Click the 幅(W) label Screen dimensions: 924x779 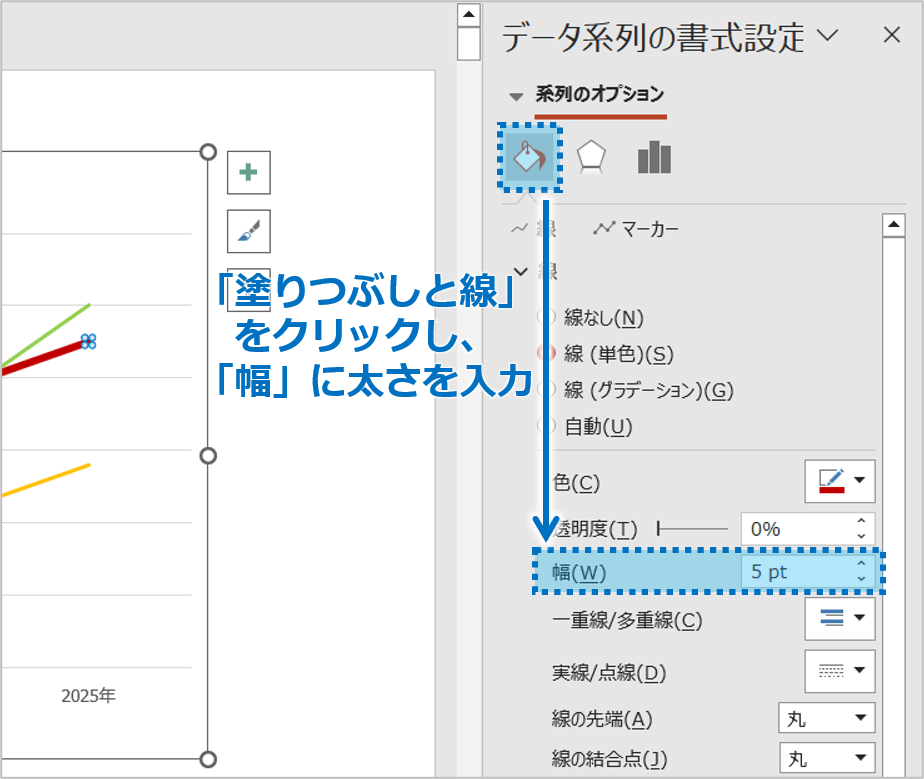point(579,572)
